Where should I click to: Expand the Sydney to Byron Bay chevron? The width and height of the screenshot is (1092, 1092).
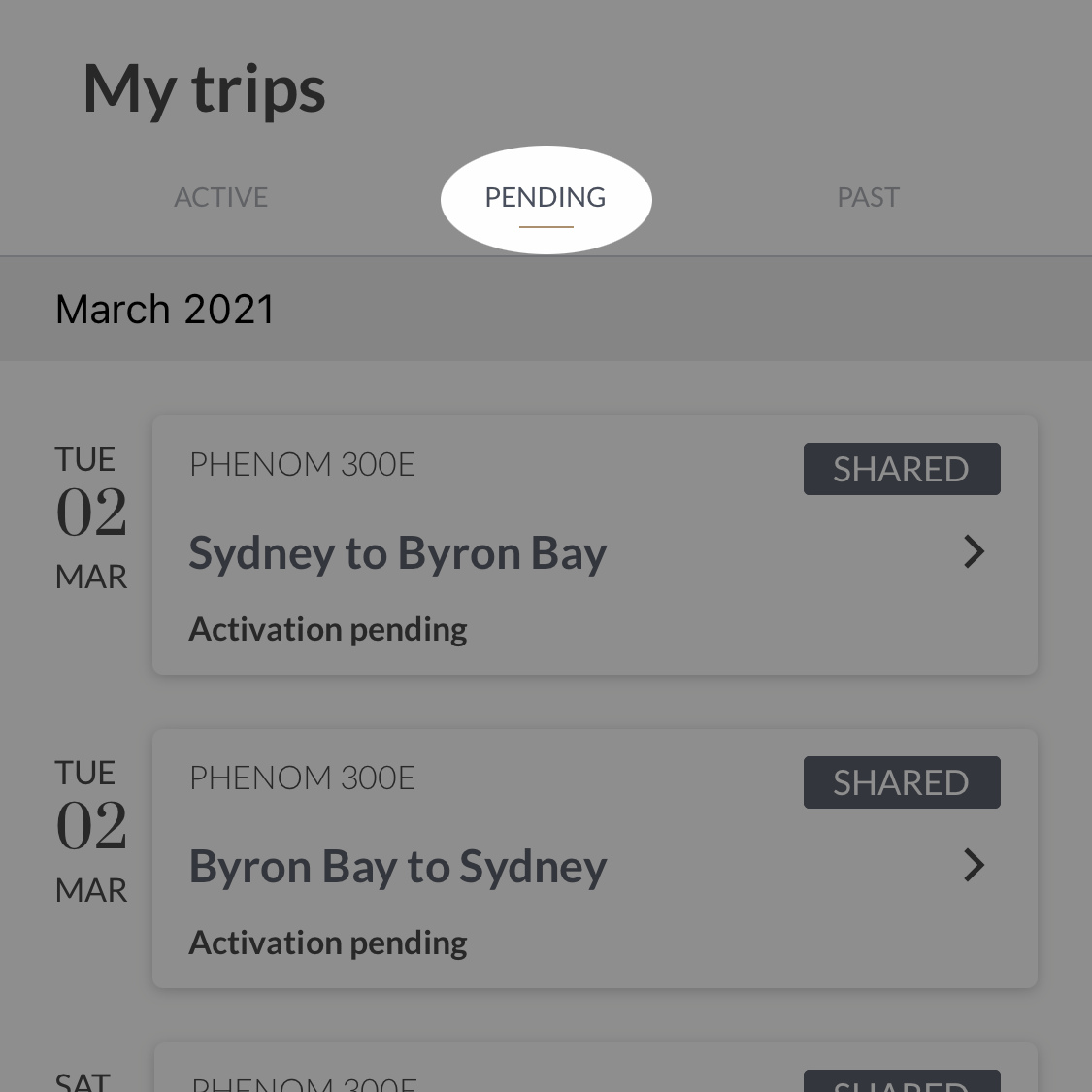point(974,552)
